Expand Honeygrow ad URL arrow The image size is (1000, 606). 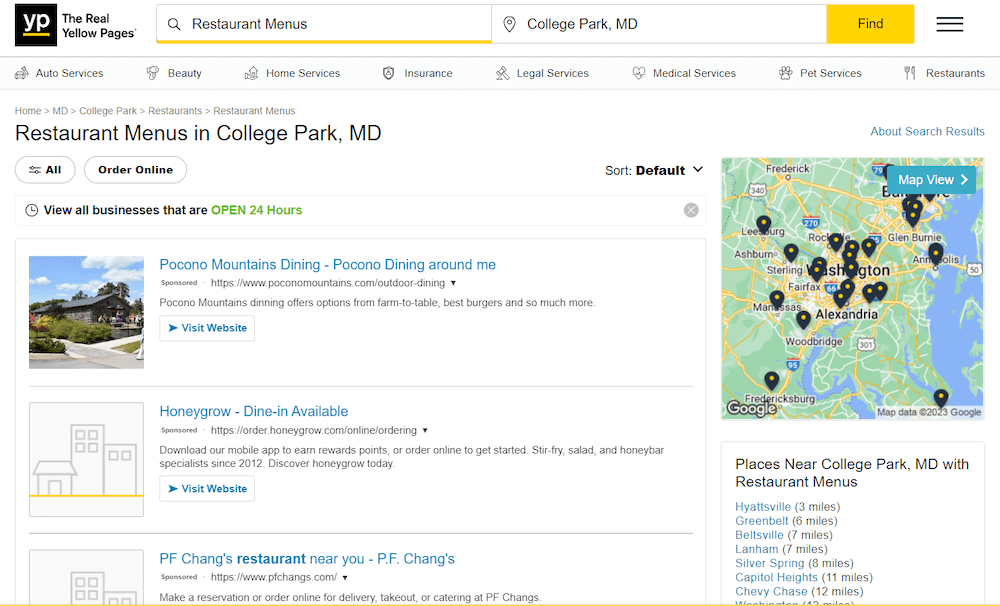click(x=425, y=431)
